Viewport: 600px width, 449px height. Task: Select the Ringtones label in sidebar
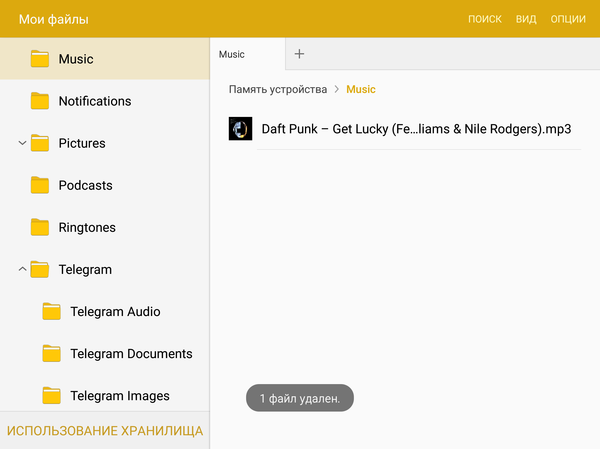click(x=87, y=227)
